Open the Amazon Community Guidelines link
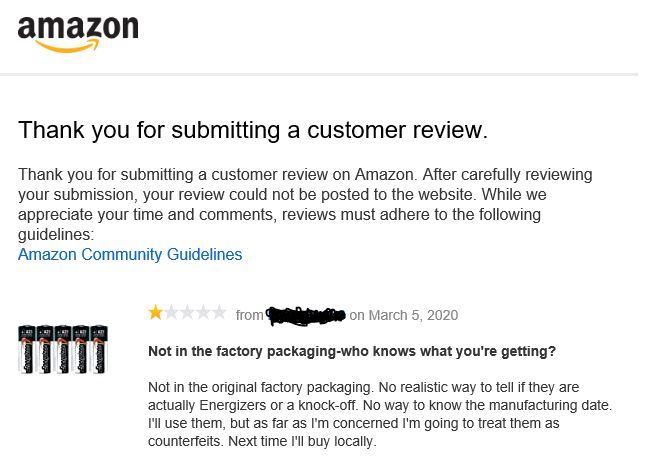 coord(130,254)
